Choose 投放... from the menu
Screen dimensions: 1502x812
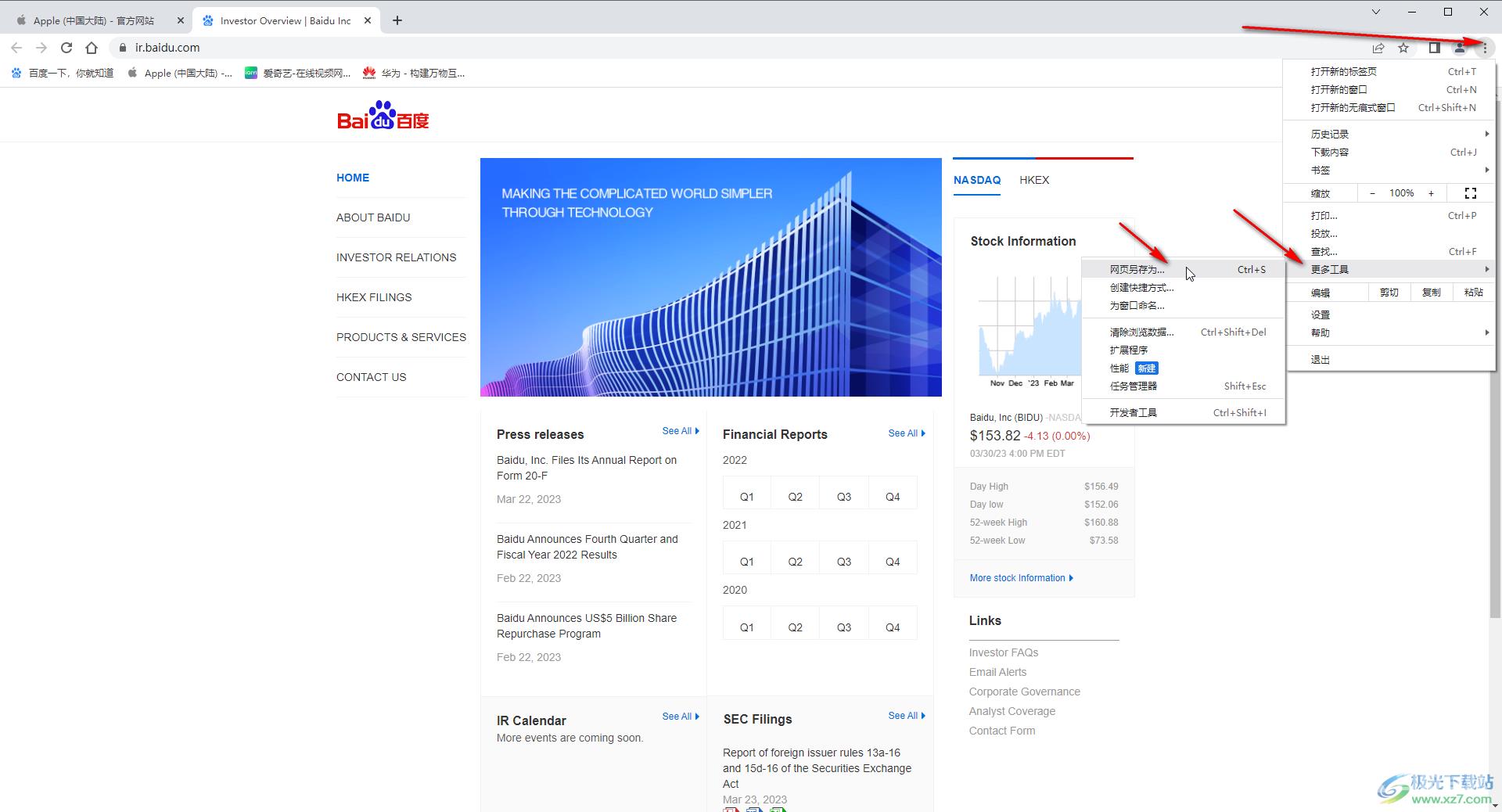1390,233
